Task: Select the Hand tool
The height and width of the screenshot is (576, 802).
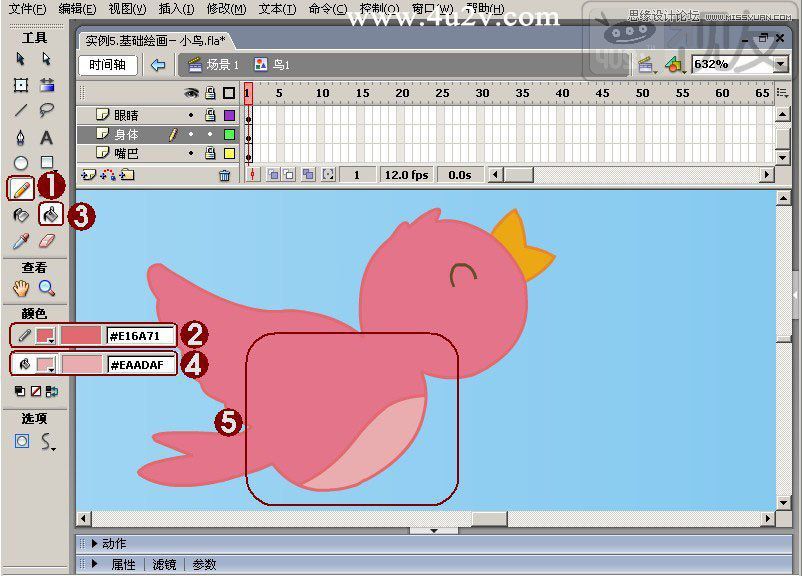Action: coord(20,288)
